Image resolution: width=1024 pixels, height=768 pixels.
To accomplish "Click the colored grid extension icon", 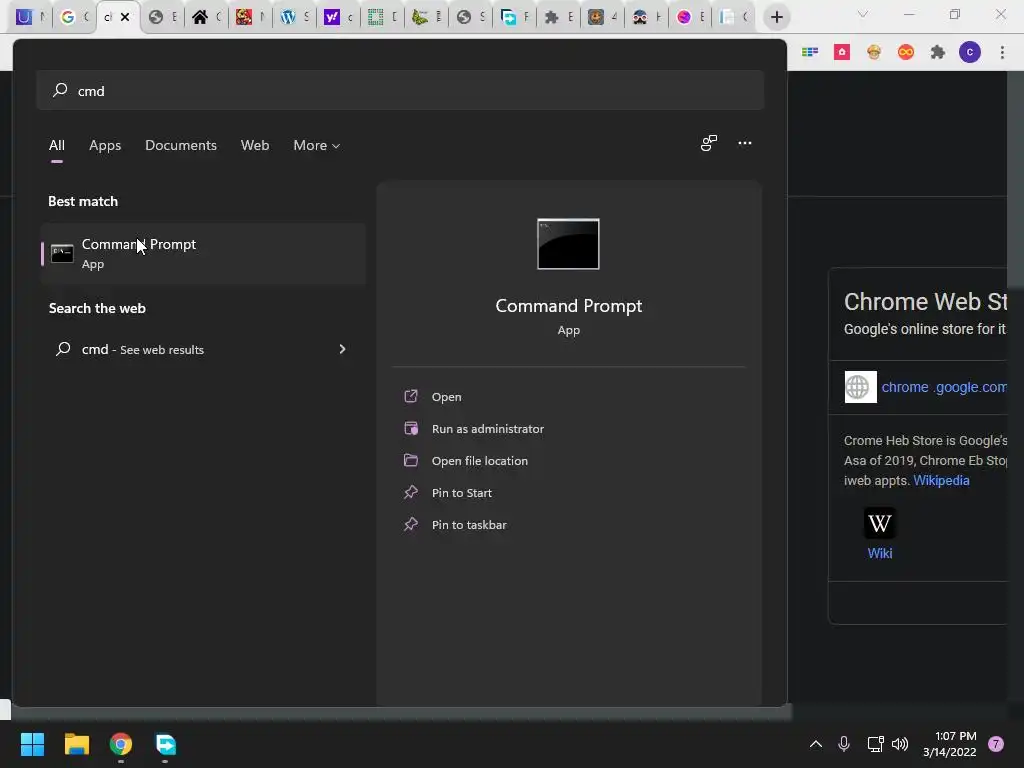I will [810, 52].
